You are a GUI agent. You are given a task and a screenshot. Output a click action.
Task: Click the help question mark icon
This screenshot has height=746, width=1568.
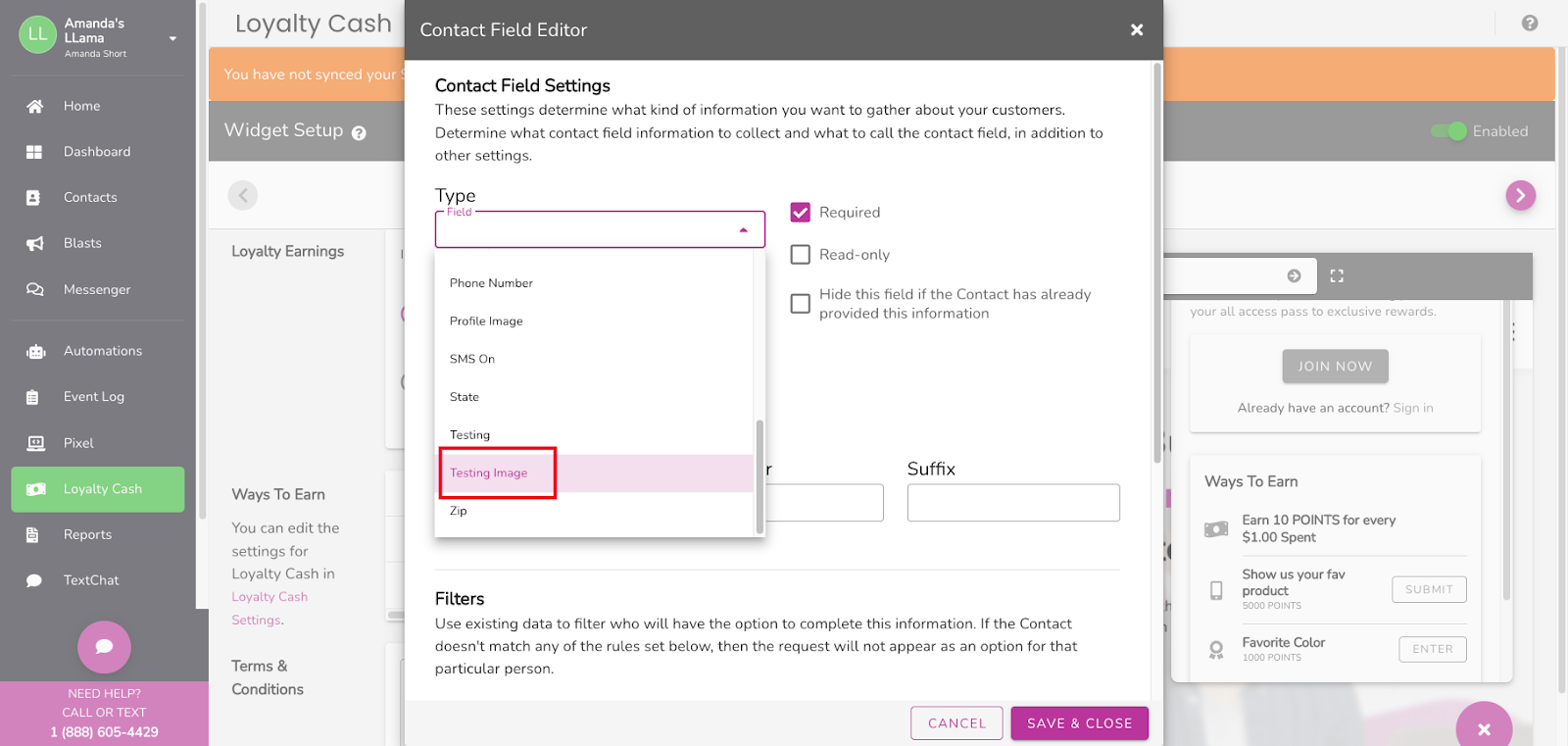click(x=1529, y=24)
